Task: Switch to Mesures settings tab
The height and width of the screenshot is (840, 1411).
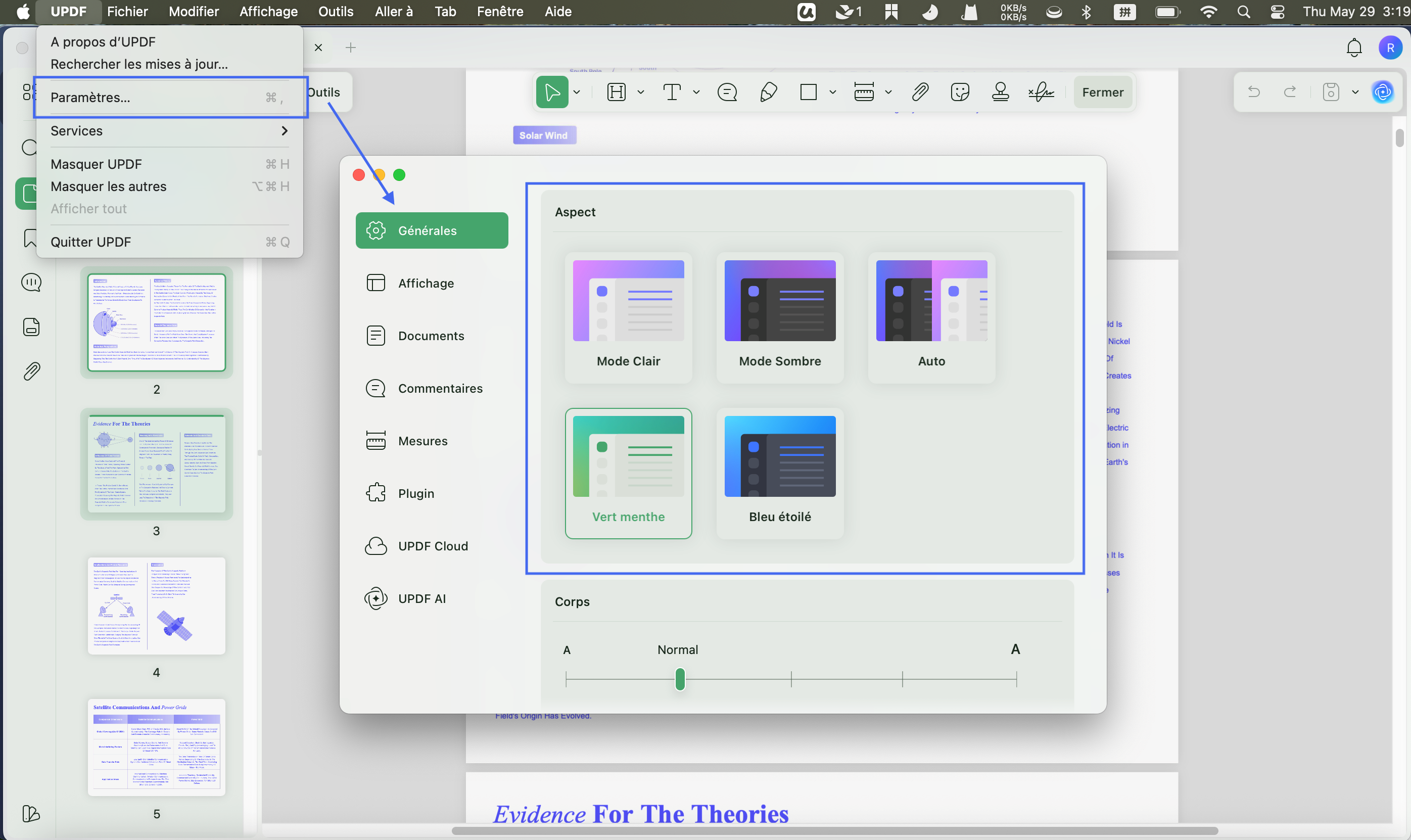Action: [432, 441]
